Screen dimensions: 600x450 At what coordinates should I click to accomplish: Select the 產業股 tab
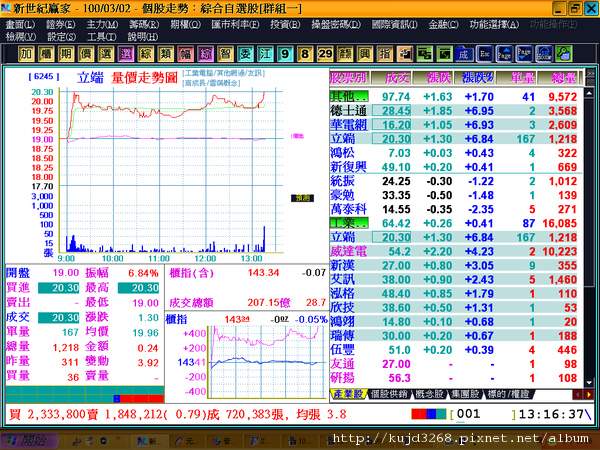347,394
